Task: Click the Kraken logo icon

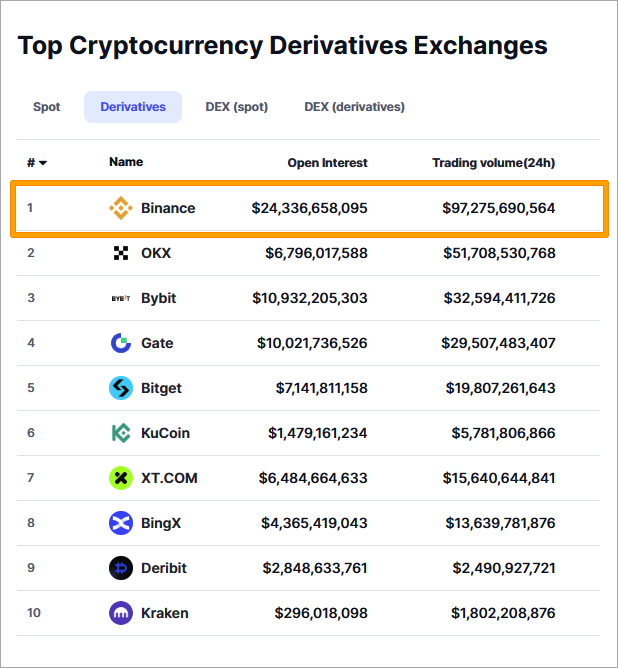Action: (x=120, y=613)
